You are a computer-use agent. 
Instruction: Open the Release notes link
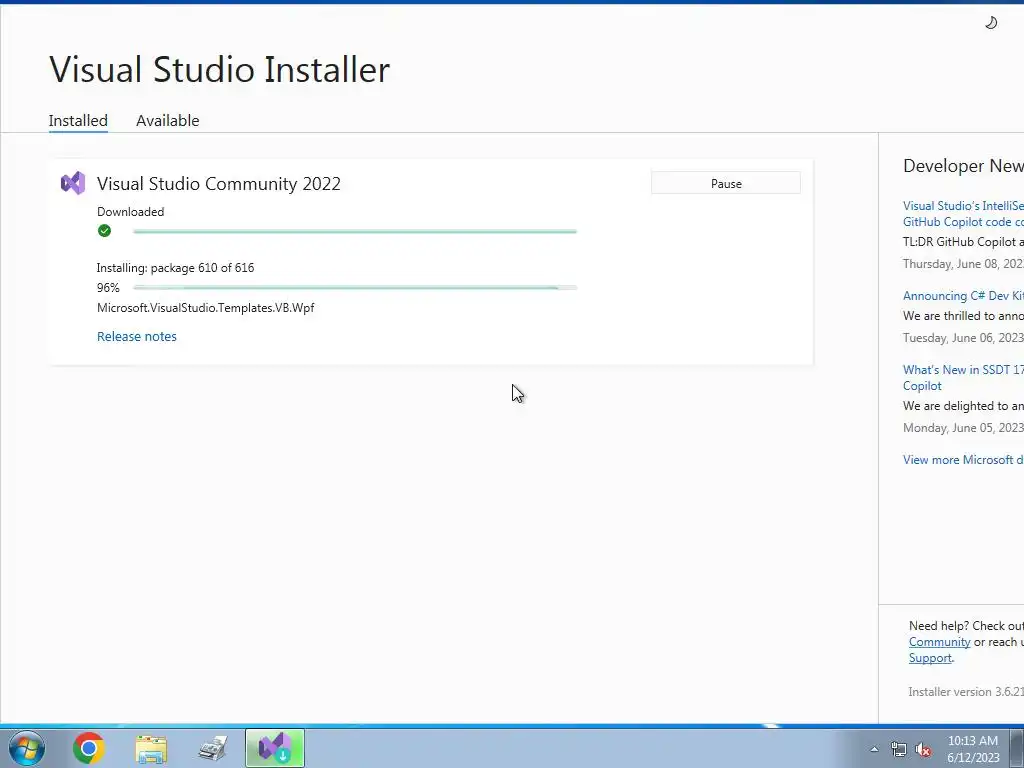tap(137, 336)
